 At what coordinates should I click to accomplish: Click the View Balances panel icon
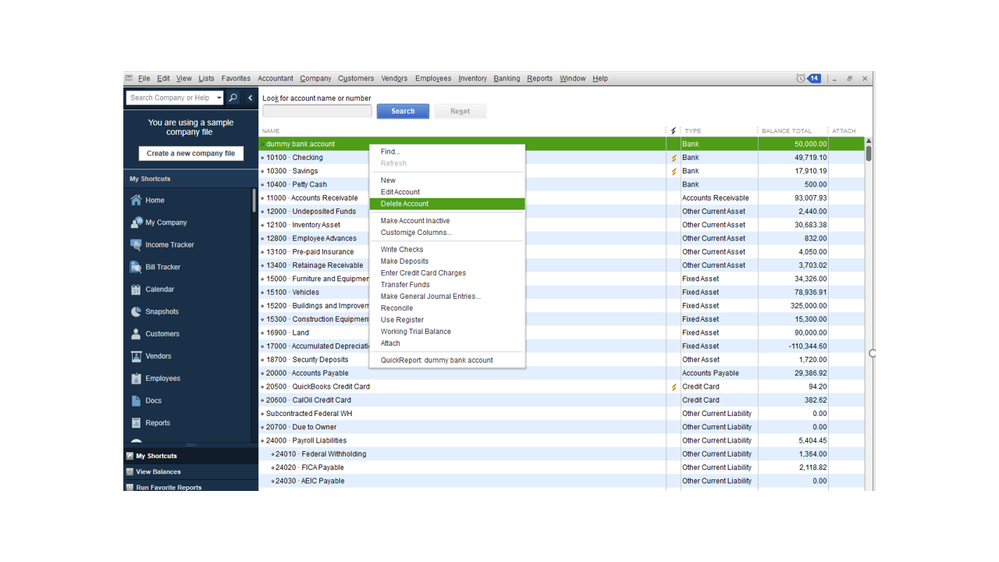pyautogui.click(x=130, y=472)
